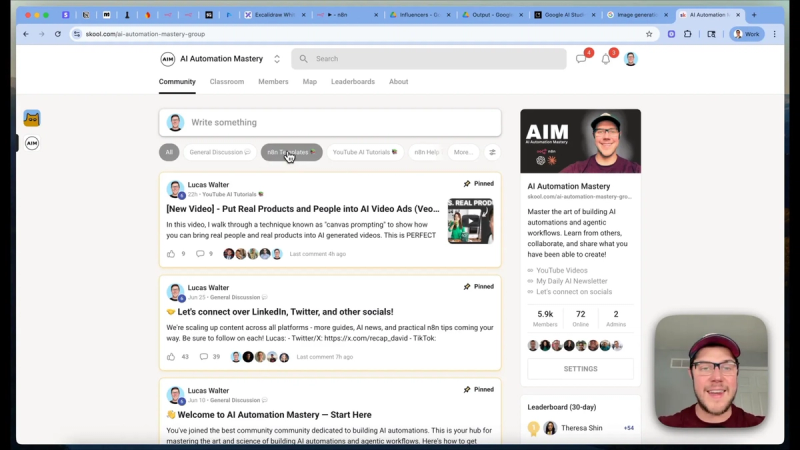800x450 pixels.
Task: Open the feed filter sliders icon
Action: coord(492,152)
